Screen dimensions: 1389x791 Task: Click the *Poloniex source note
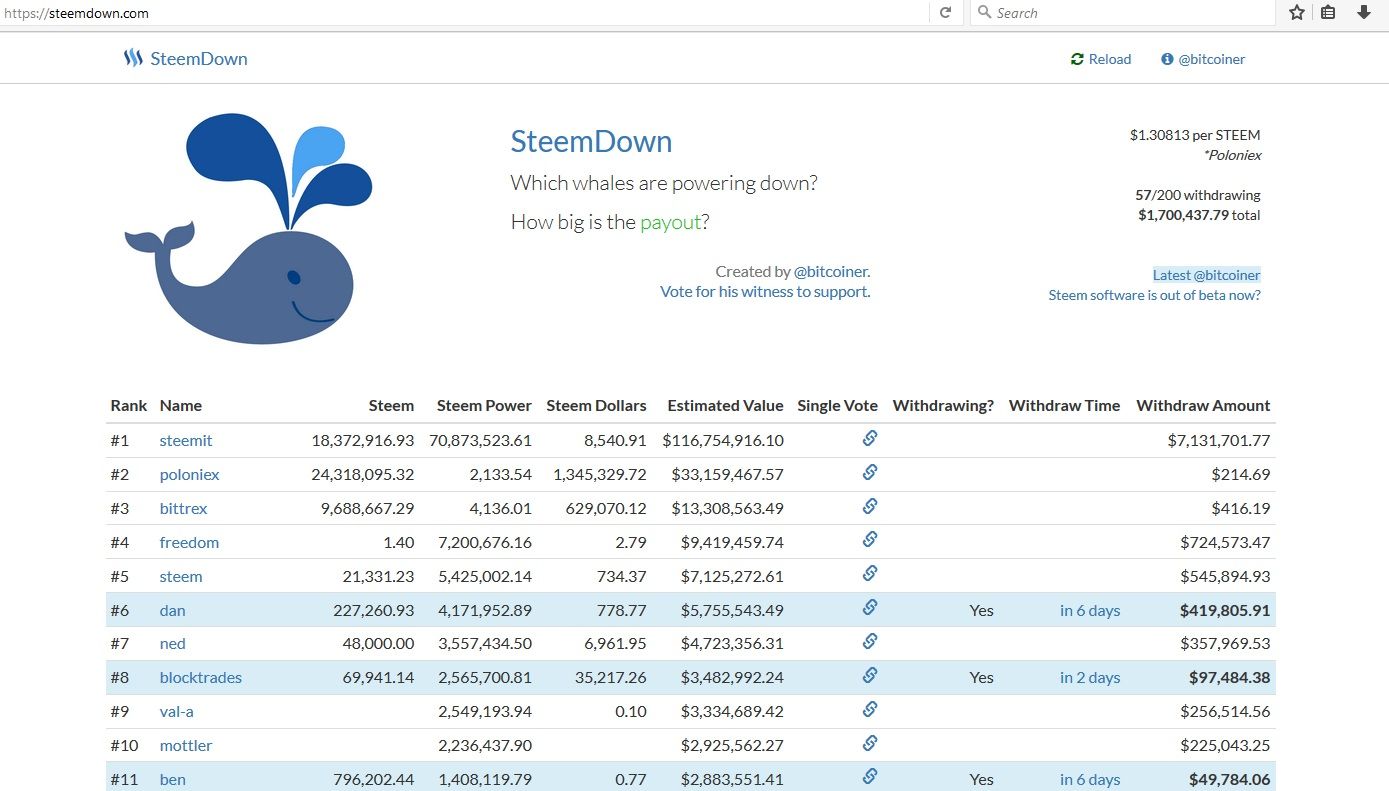pyautogui.click(x=1232, y=155)
